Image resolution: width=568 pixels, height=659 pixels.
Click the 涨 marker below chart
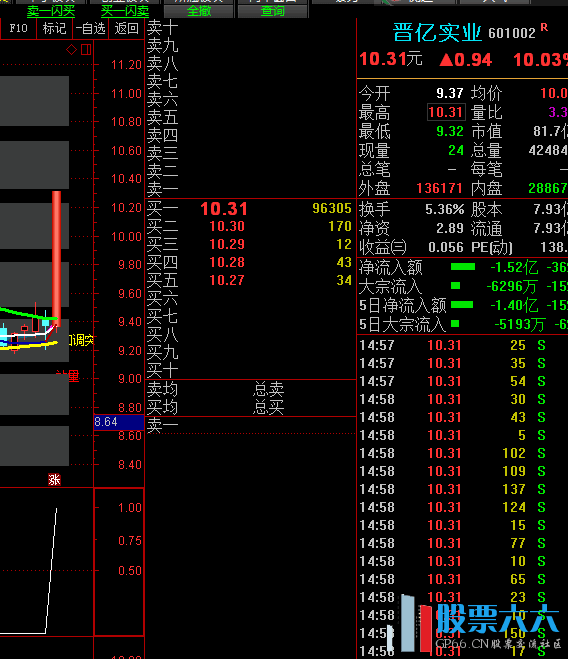coord(54,480)
